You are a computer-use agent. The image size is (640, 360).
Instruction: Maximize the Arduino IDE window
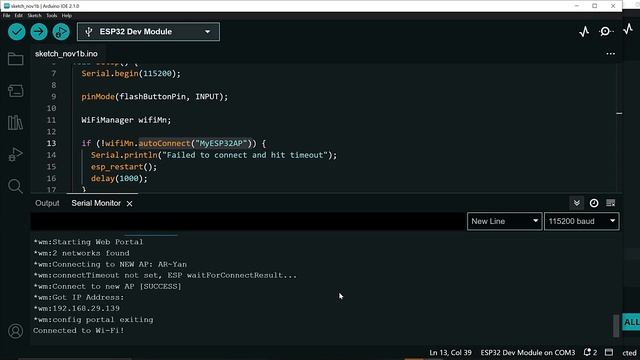(595, 6)
